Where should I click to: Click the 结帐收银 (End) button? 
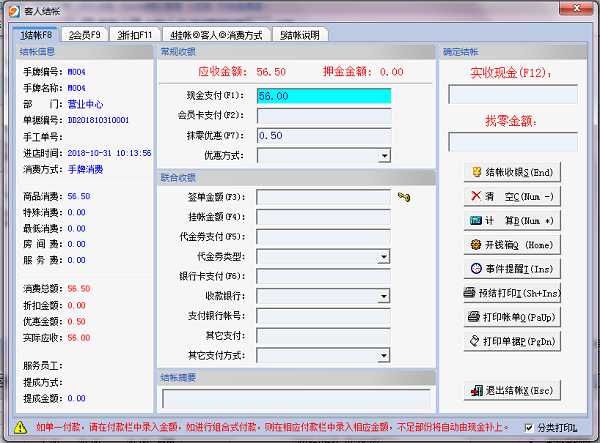point(512,172)
